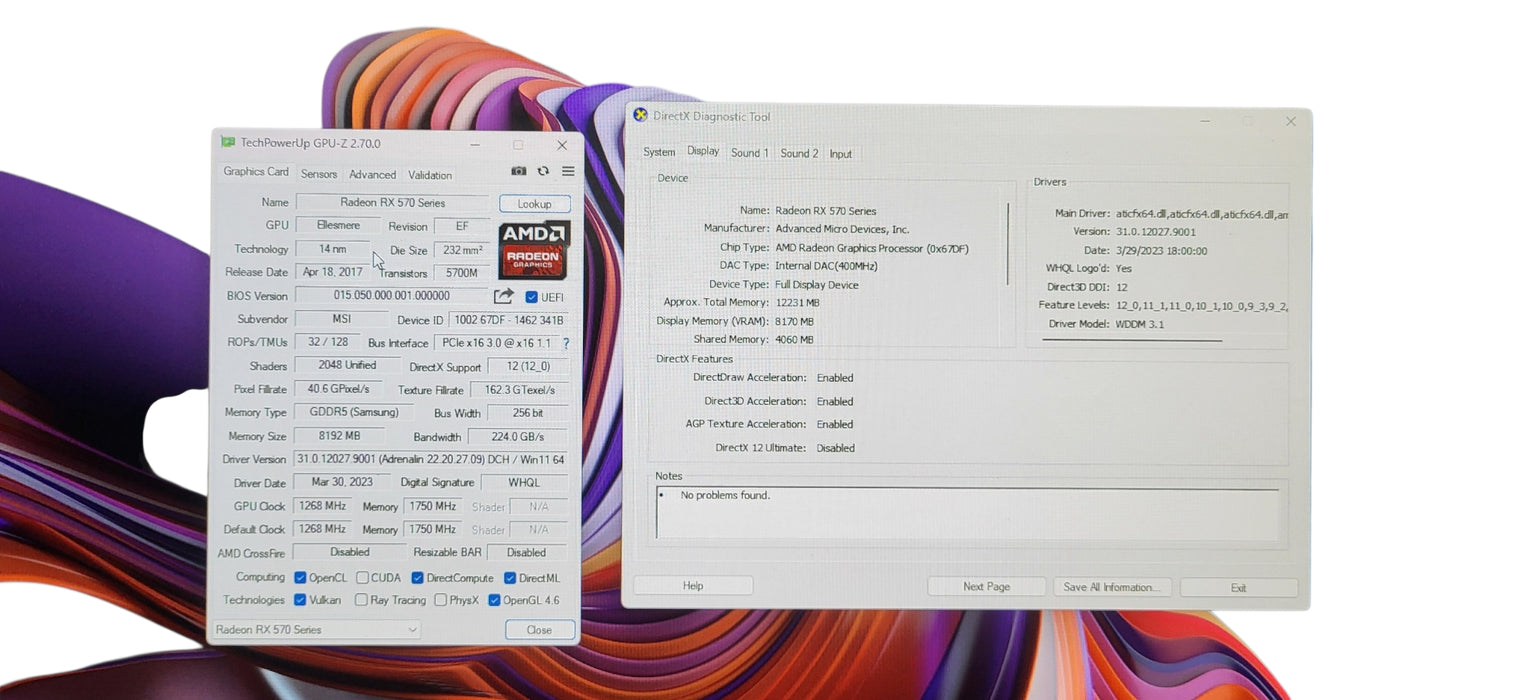Viewport: 1515px width, 700px height.
Task: Click the BIOS Version field 015.050.000.001.000000
Action: 392,296
